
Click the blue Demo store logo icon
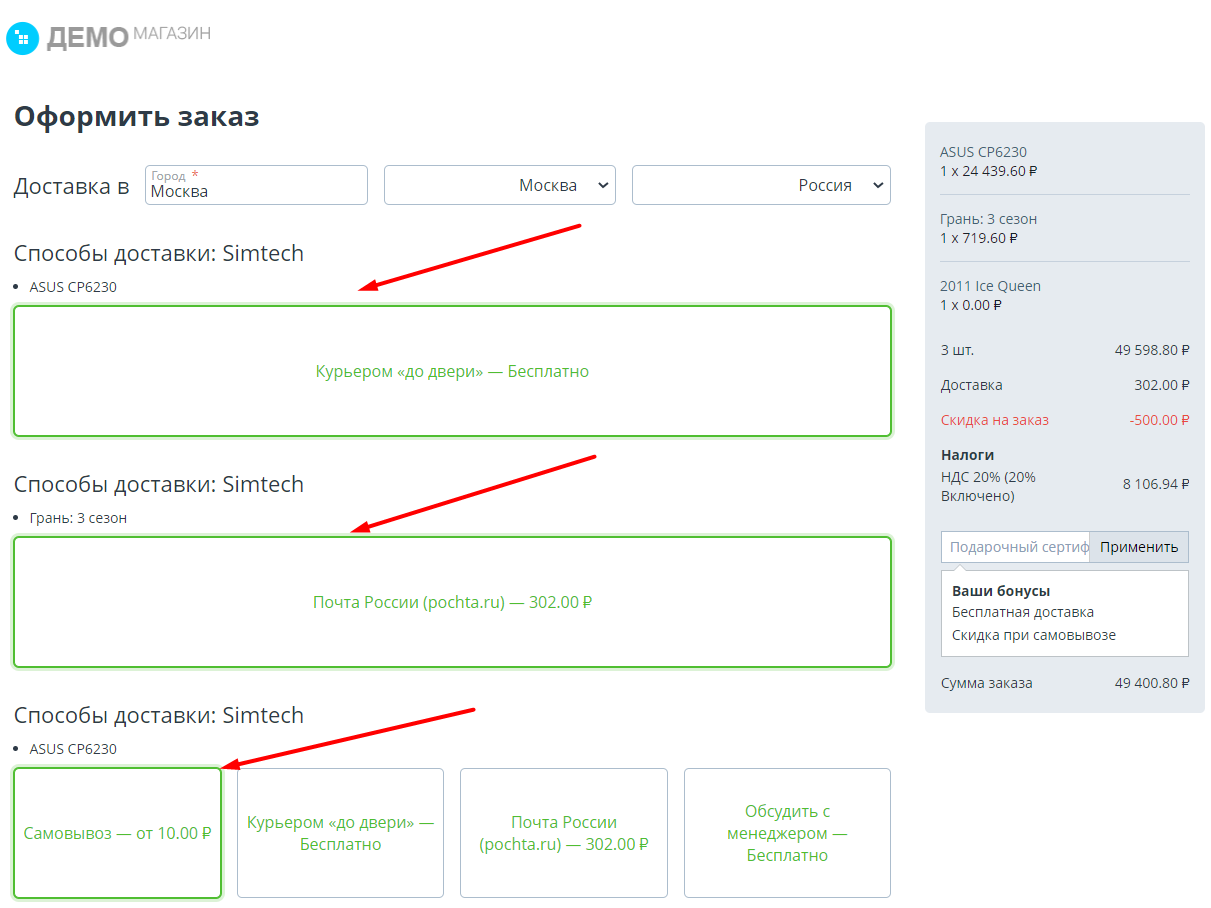pos(22,38)
